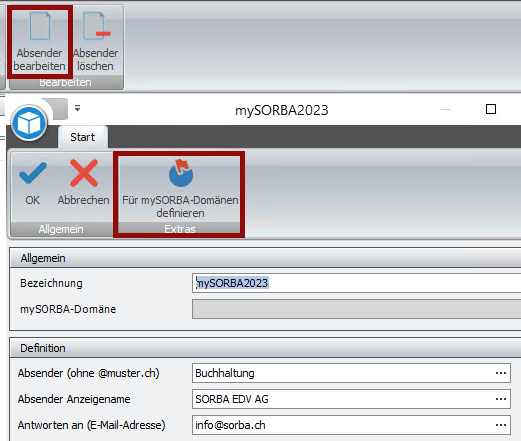
Task: Click into the Bezeichnung text field
Action: click(356, 283)
